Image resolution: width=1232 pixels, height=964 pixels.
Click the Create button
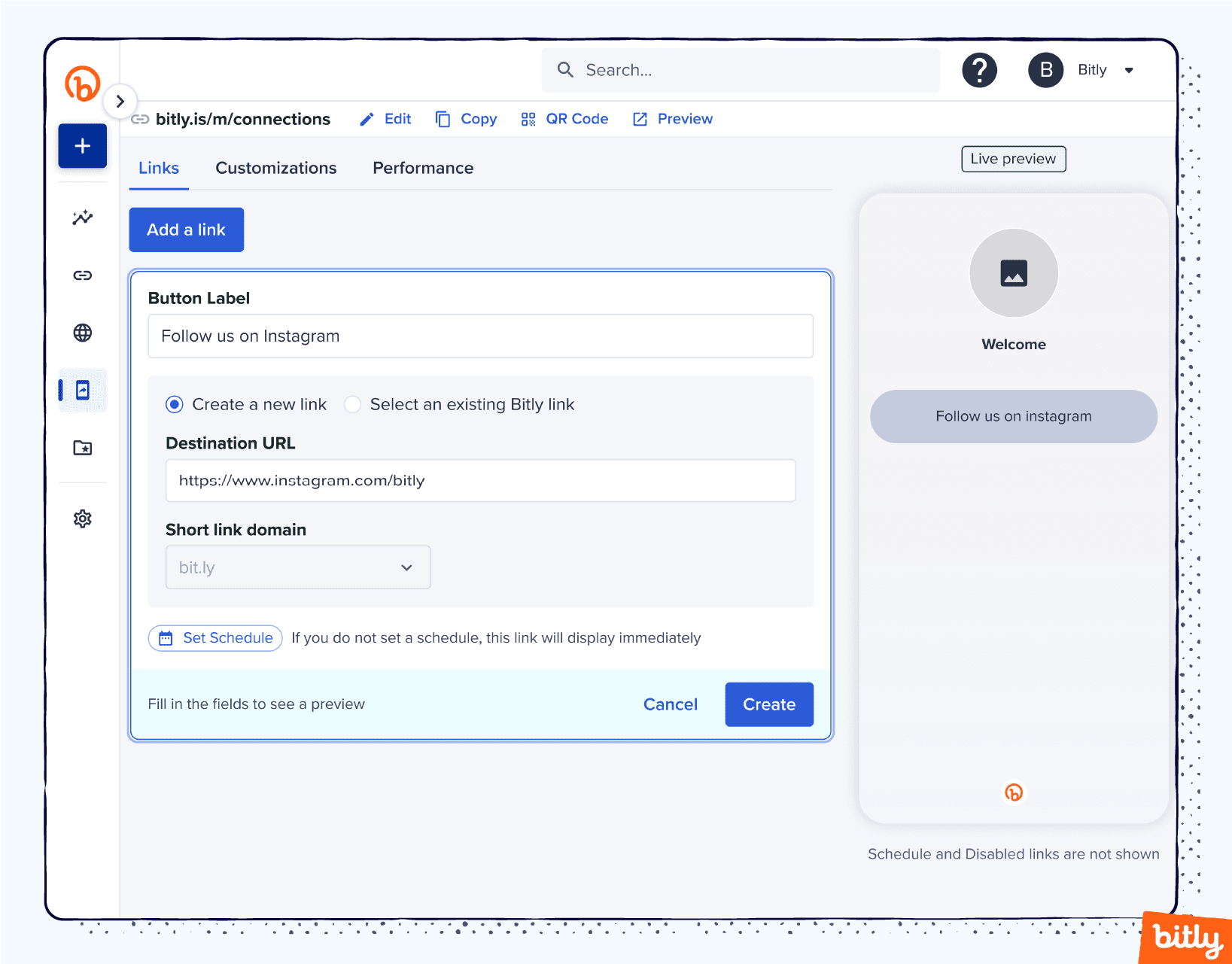click(768, 704)
